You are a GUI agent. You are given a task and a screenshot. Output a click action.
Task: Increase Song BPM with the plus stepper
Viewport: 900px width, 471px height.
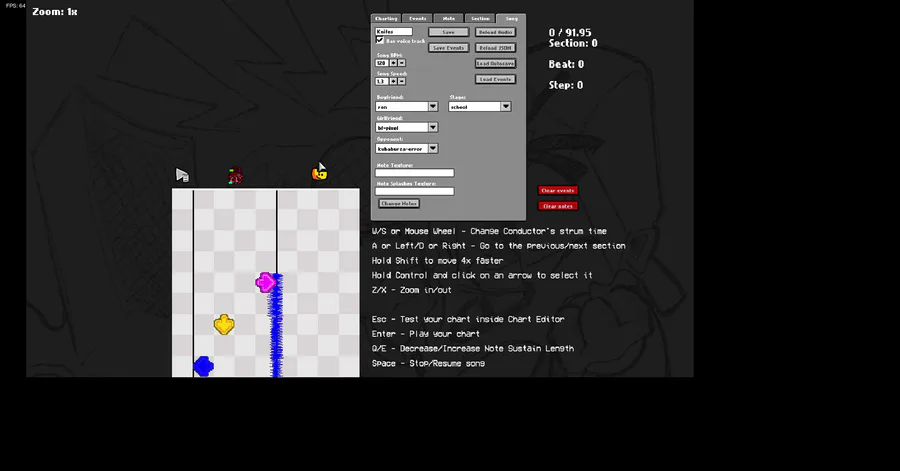(393, 63)
